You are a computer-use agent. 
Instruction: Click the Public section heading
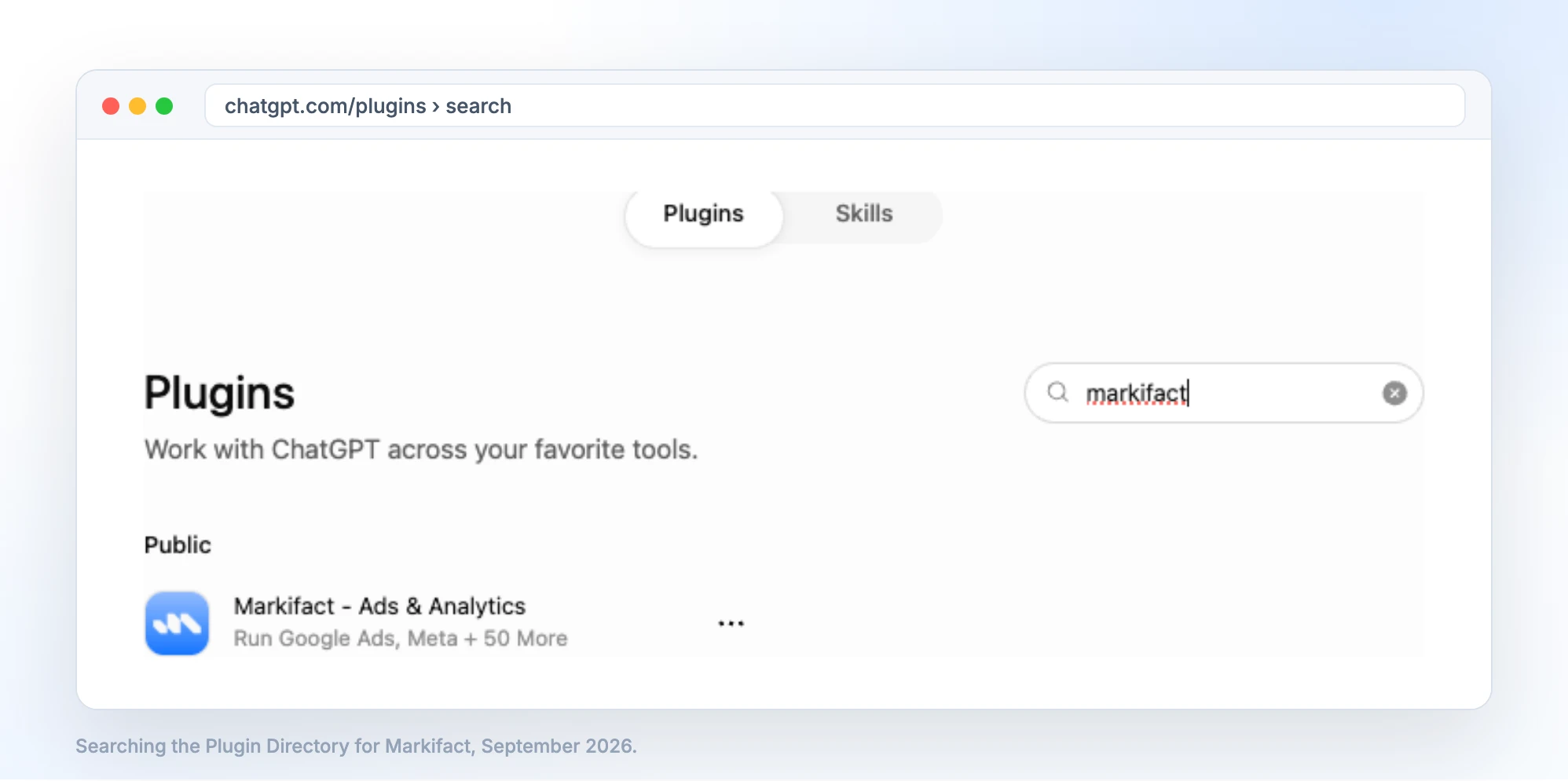coord(178,545)
